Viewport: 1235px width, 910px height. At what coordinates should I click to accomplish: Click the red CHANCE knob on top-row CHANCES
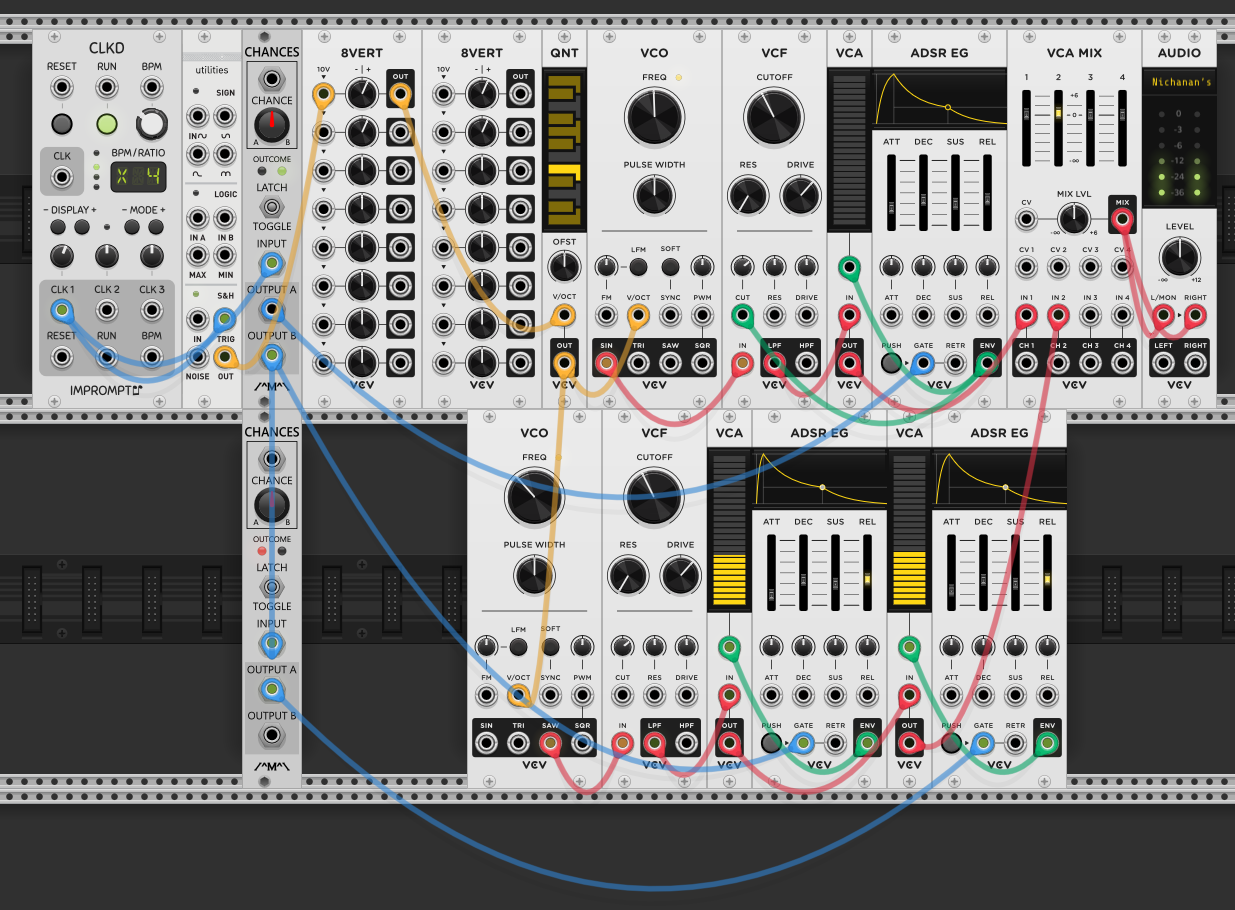coord(271,125)
